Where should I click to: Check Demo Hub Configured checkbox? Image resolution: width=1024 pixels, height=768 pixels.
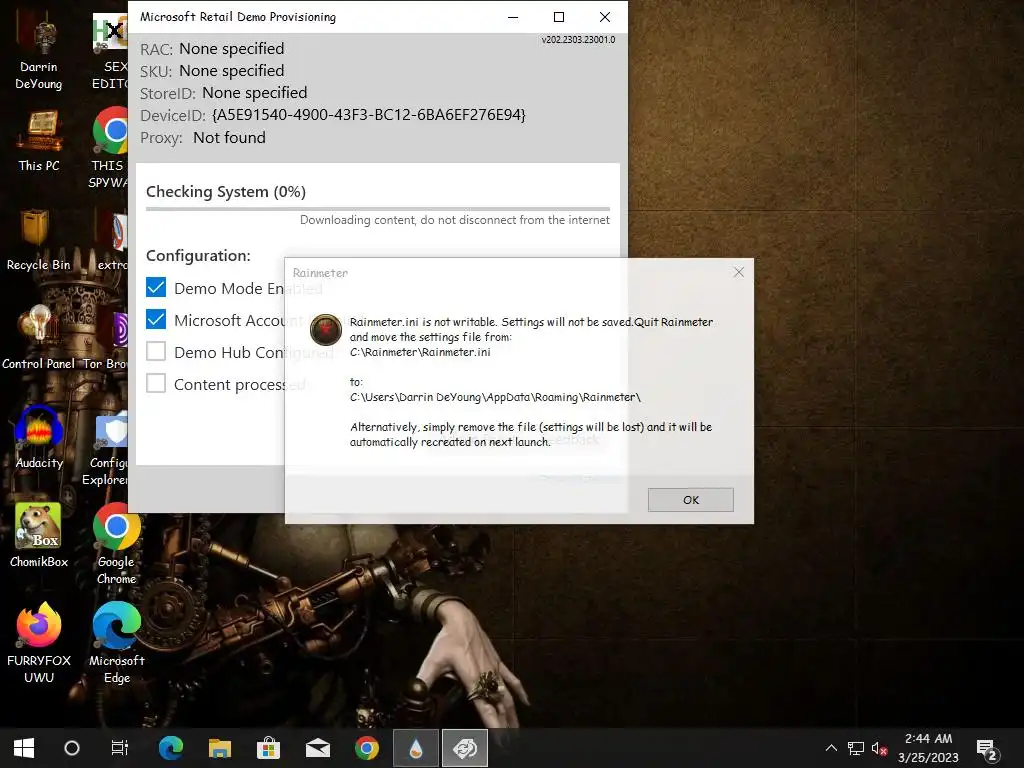tap(156, 351)
